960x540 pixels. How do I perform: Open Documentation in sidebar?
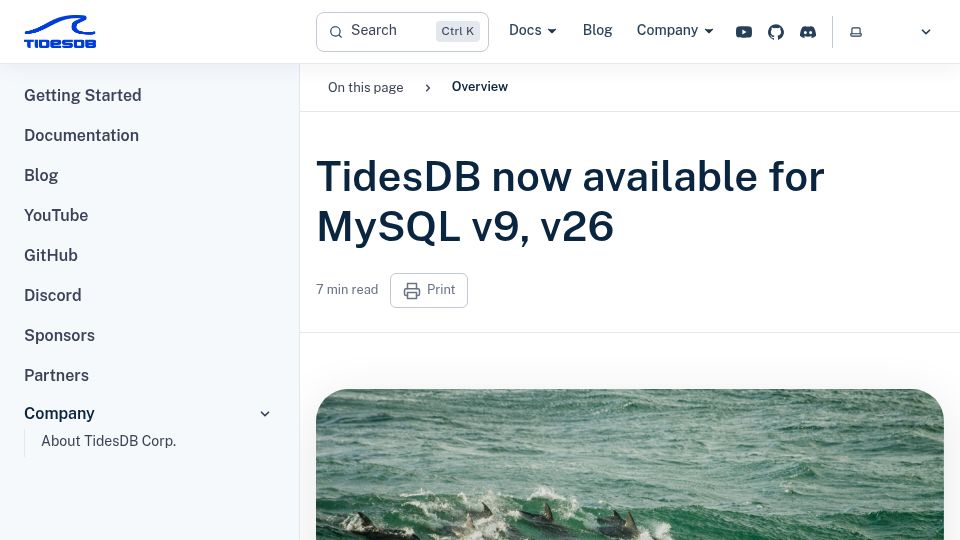coord(81,135)
